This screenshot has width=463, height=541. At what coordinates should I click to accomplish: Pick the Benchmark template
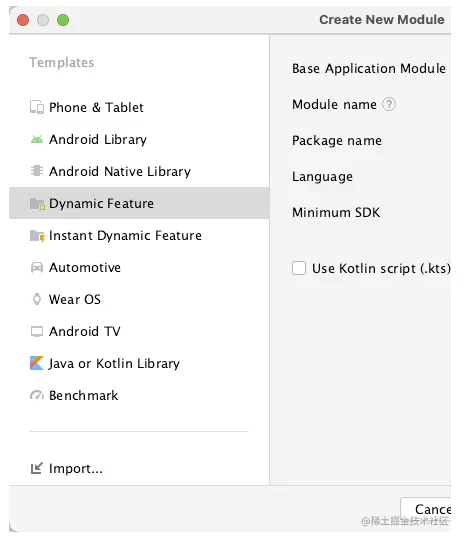coord(139,395)
